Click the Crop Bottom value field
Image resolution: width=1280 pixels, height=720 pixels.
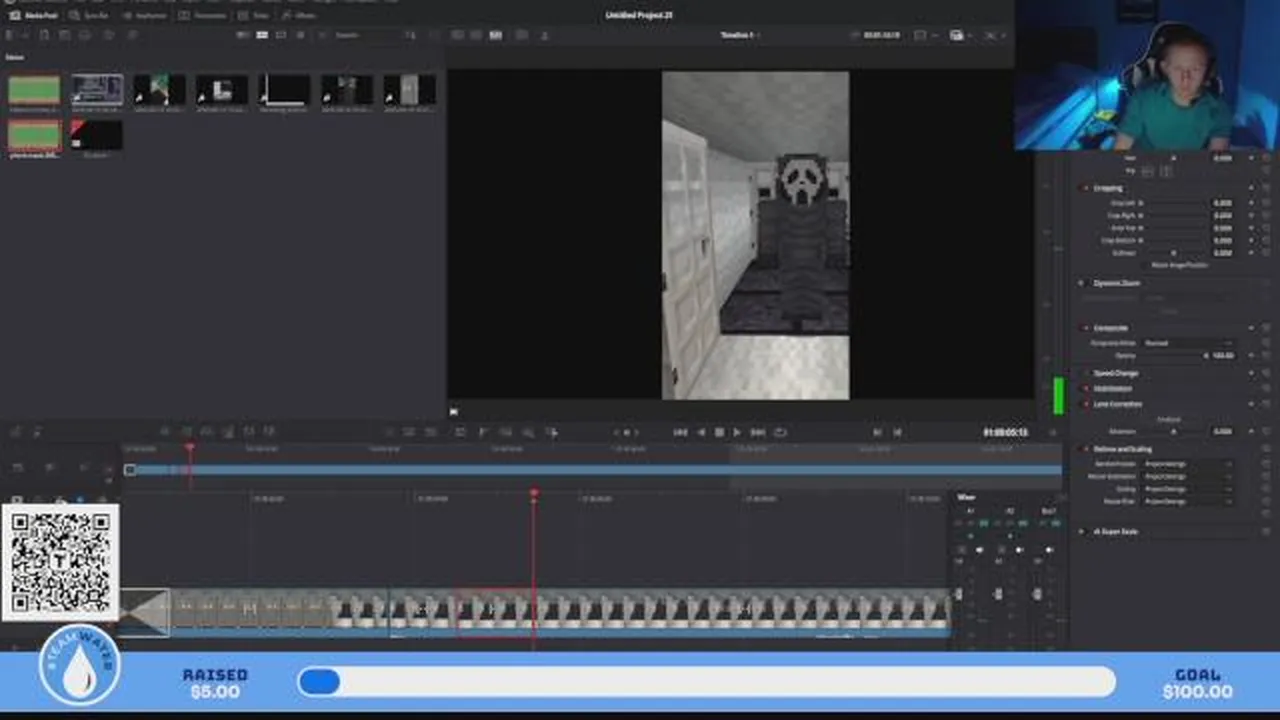coord(1222,240)
